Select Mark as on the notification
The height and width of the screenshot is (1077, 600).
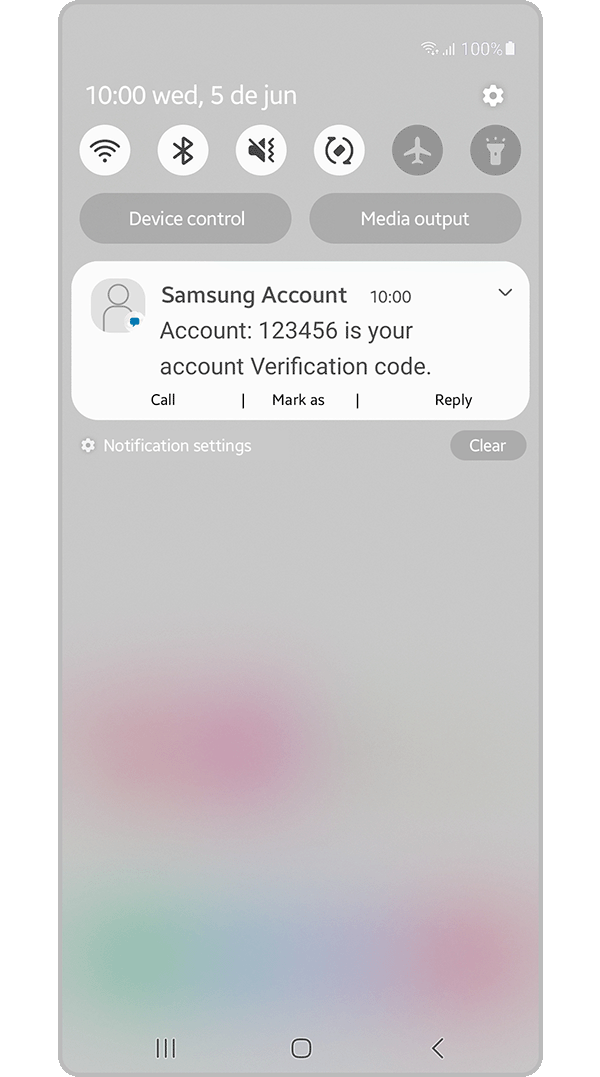click(x=298, y=400)
